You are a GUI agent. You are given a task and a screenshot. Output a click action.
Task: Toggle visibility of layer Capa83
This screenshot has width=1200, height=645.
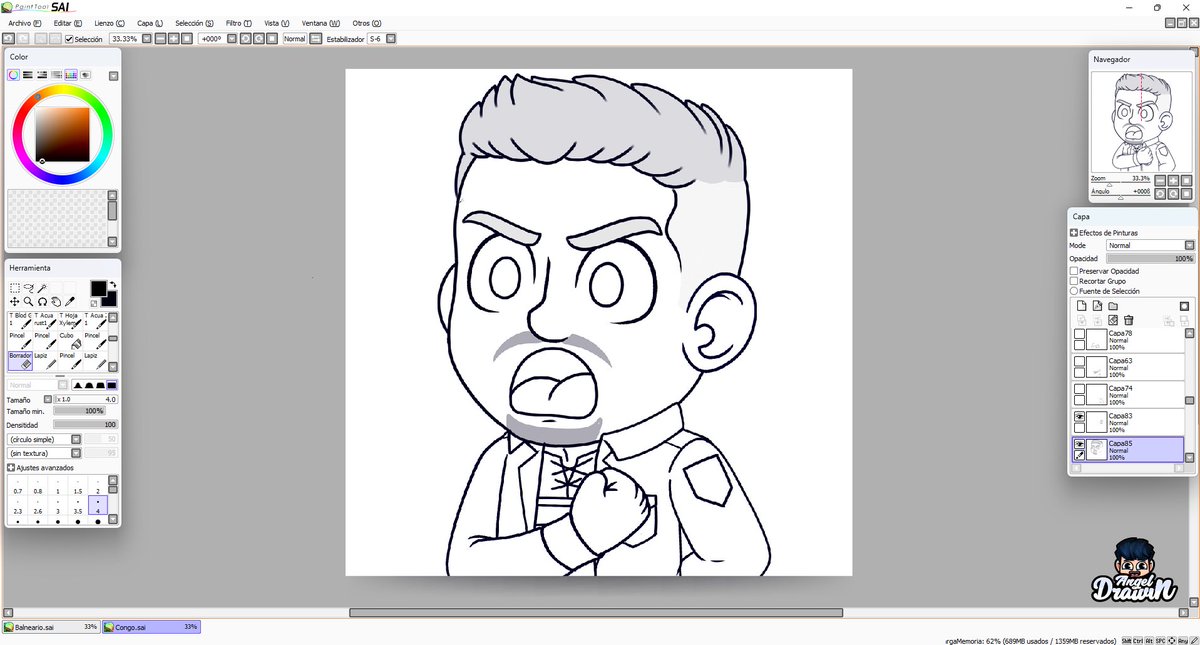tap(1080, 414)
